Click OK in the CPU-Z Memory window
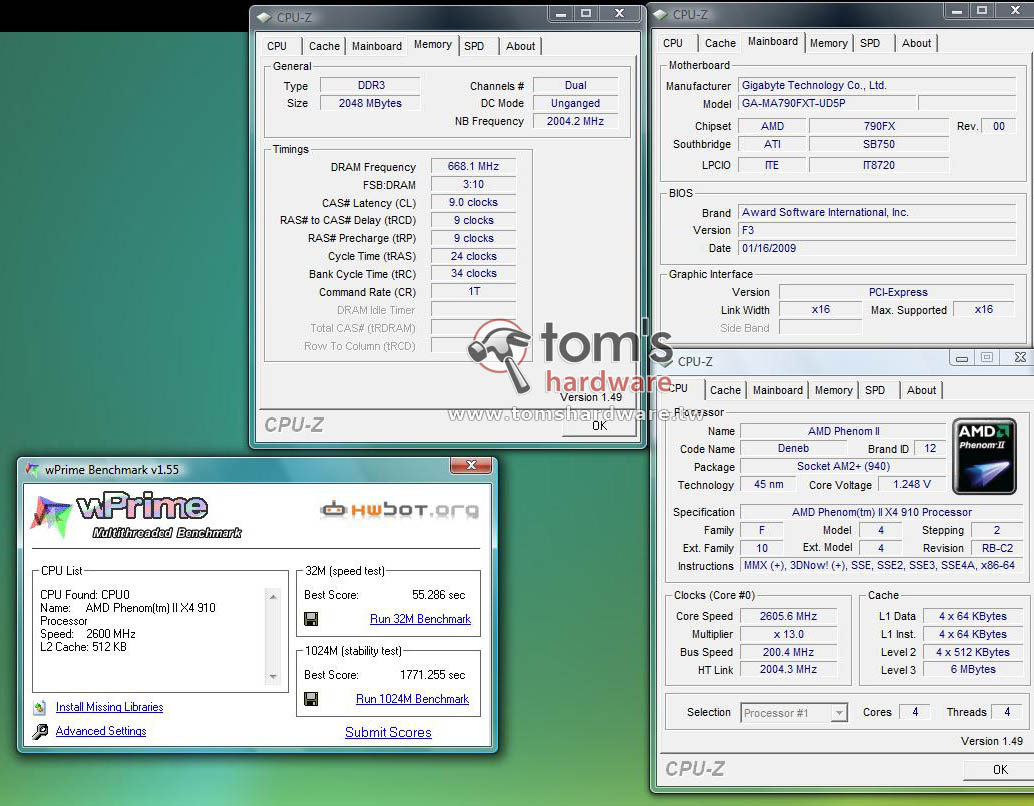This screenshot has width=1034, height=806. pyautogui.click(x=599, y=426)
